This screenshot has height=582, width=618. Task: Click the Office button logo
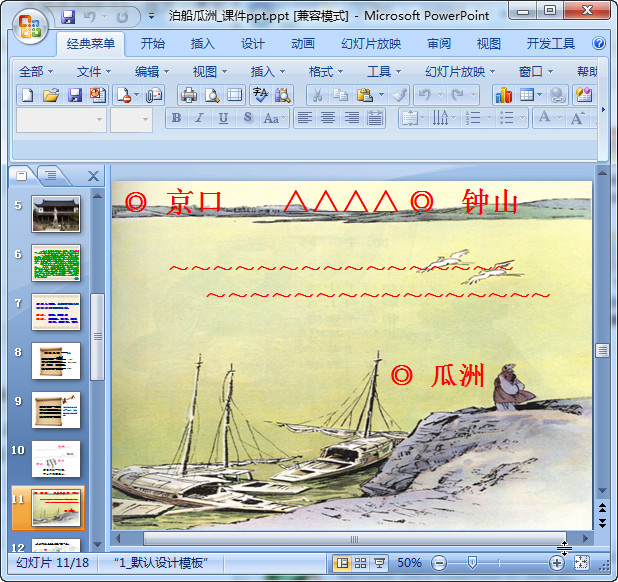[x=30, y=26]
